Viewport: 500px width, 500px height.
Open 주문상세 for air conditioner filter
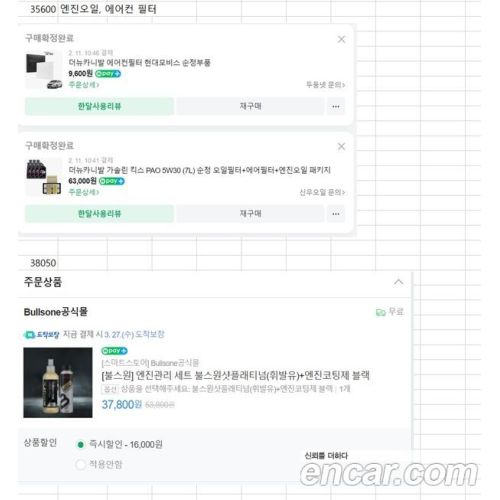[84, 85]
